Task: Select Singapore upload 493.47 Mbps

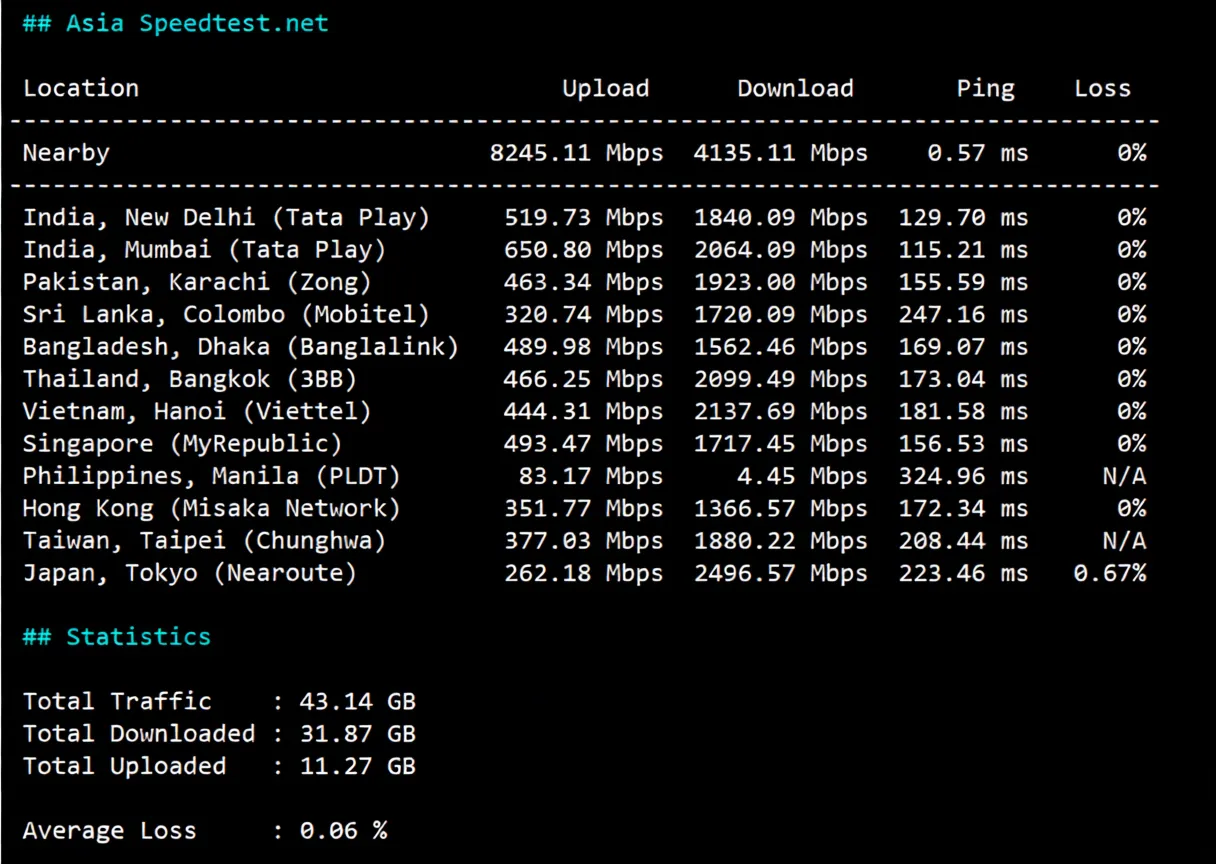Action: pyautogui.click(x=584, y=444)
